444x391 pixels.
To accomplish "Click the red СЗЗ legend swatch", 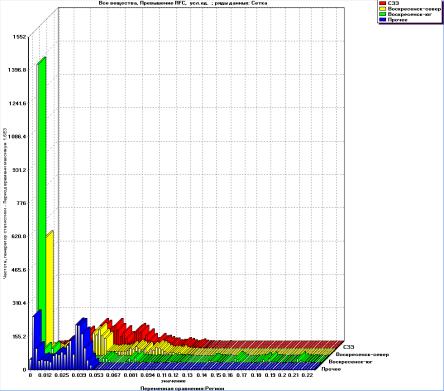I will (383, 3).
